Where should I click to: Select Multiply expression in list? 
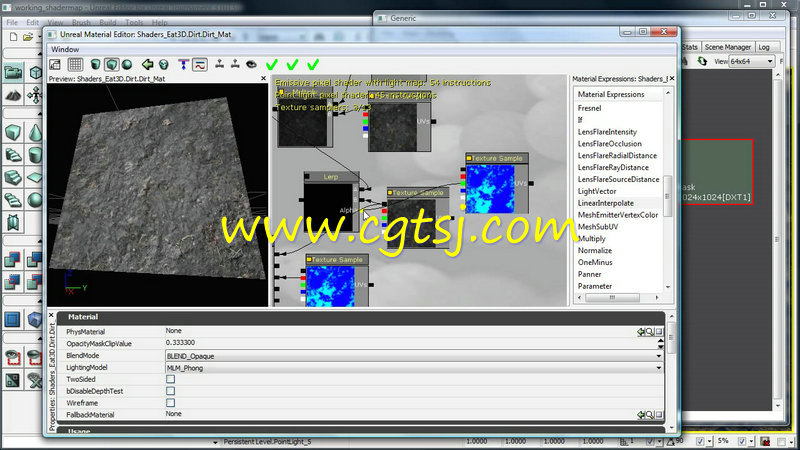coord(592,238)
